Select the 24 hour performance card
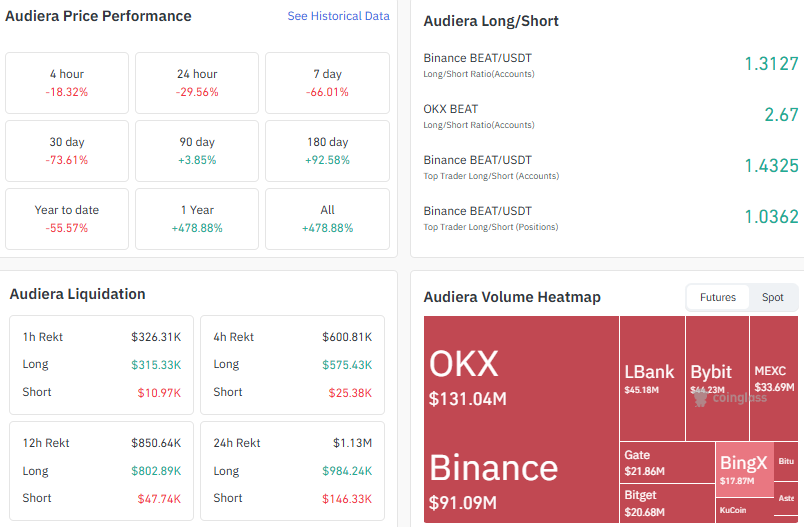 (197, 83)
